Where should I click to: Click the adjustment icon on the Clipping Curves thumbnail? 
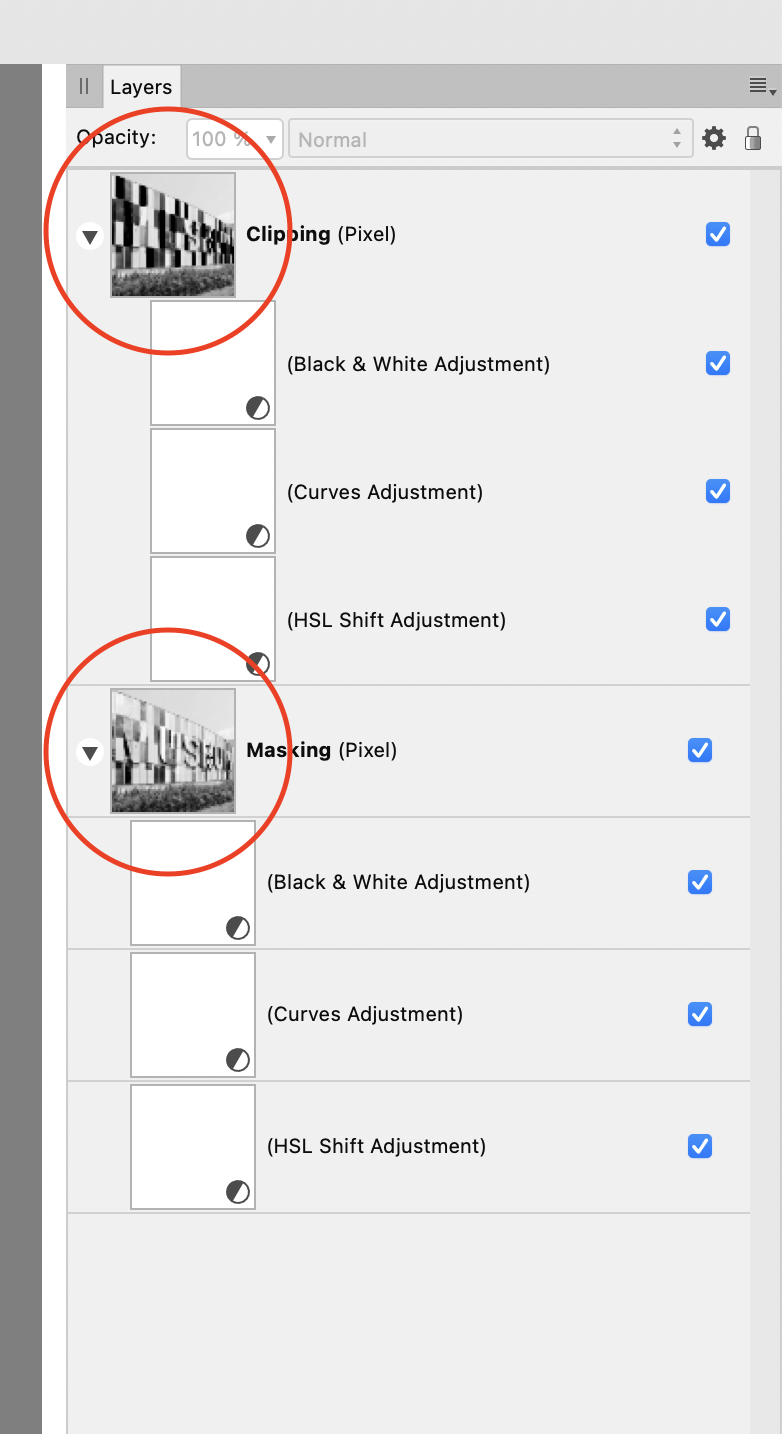[x=258, y=536]
